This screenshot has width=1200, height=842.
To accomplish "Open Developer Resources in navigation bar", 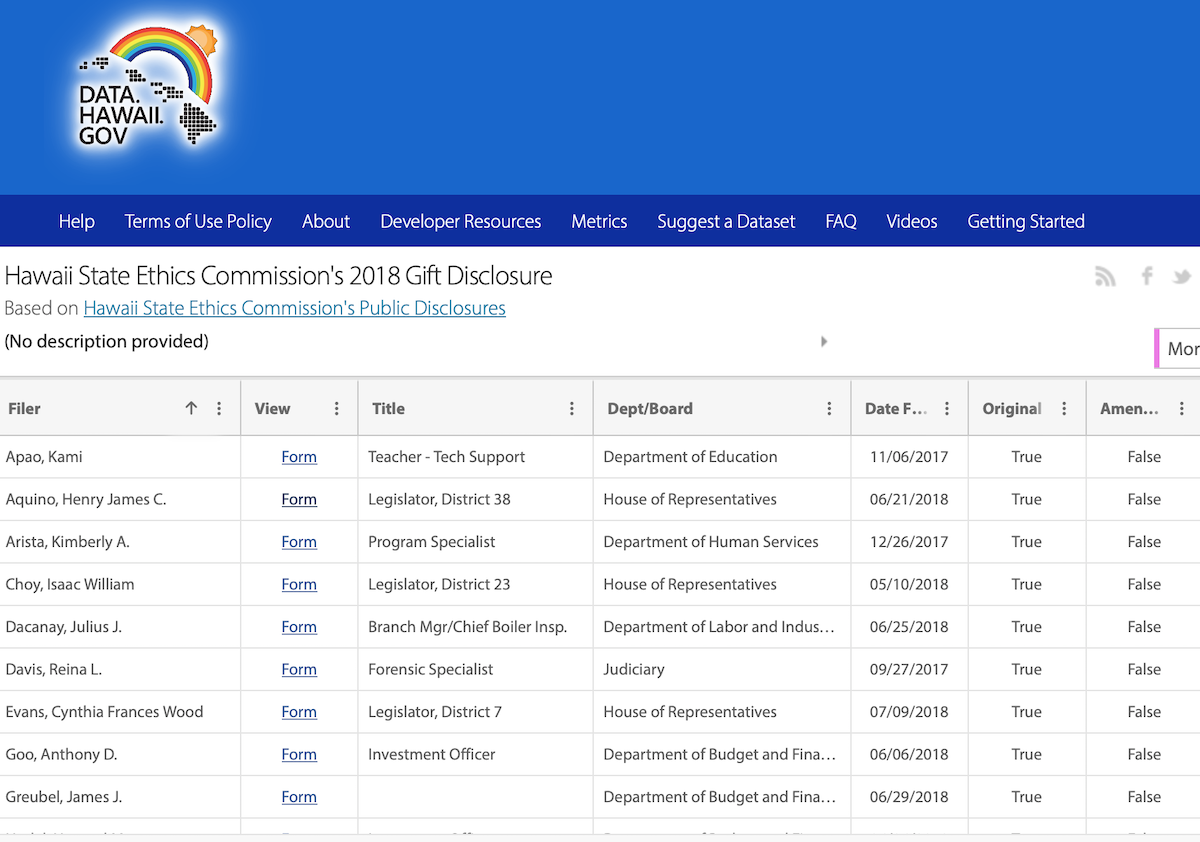I will pyautogui.click(x=460, y=221).
